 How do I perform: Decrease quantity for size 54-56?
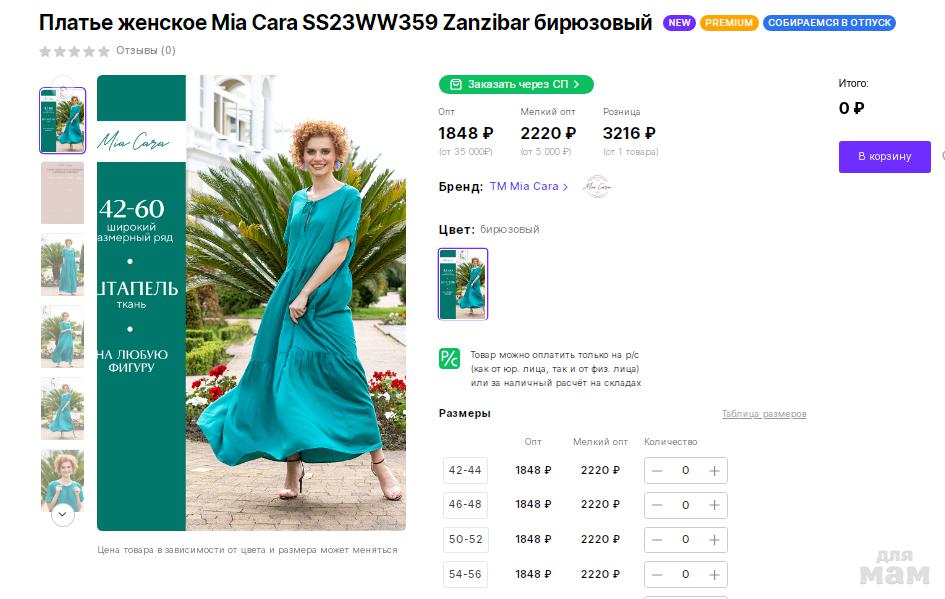click(657, 575)
